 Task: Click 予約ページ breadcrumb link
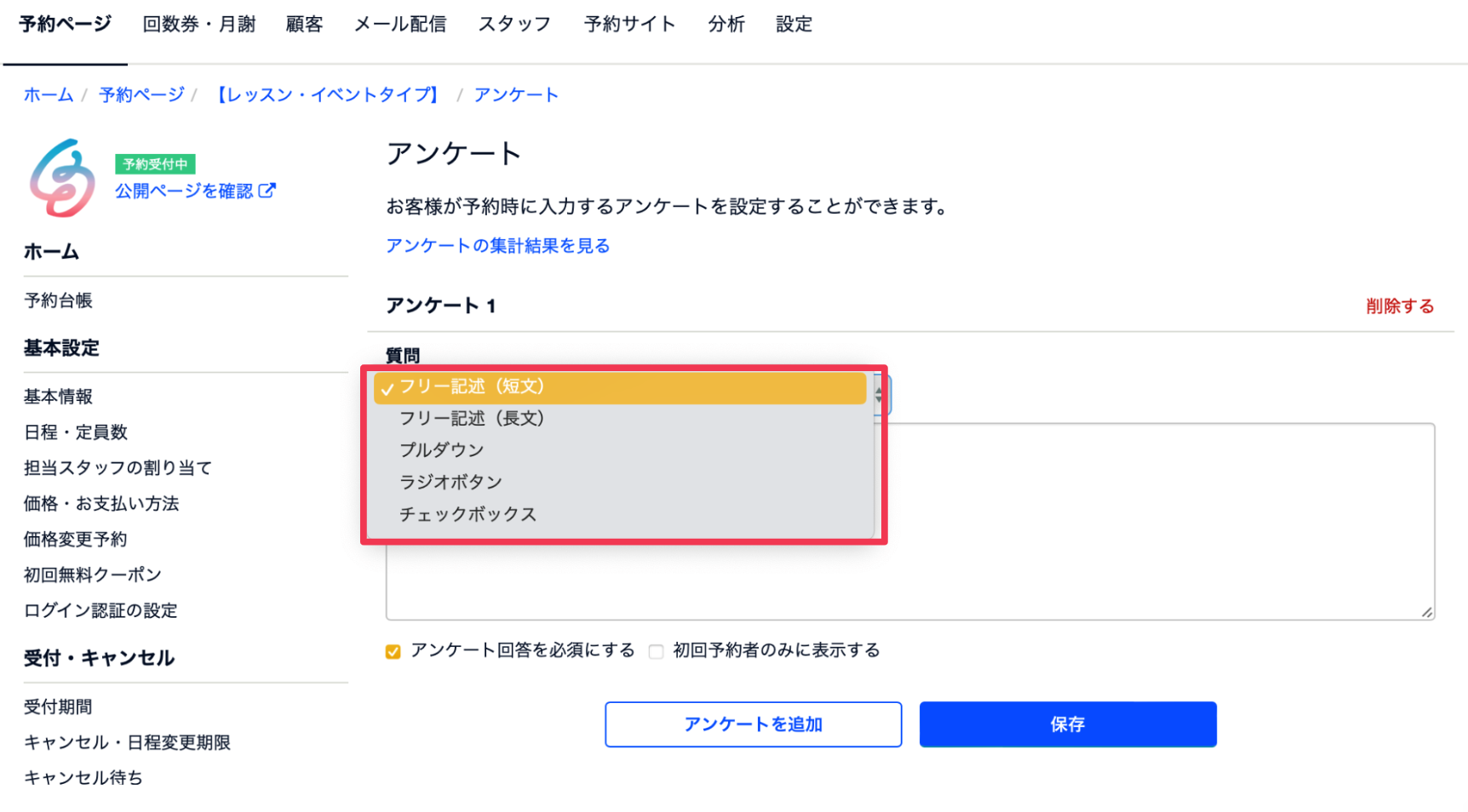(x=141, y=94)
